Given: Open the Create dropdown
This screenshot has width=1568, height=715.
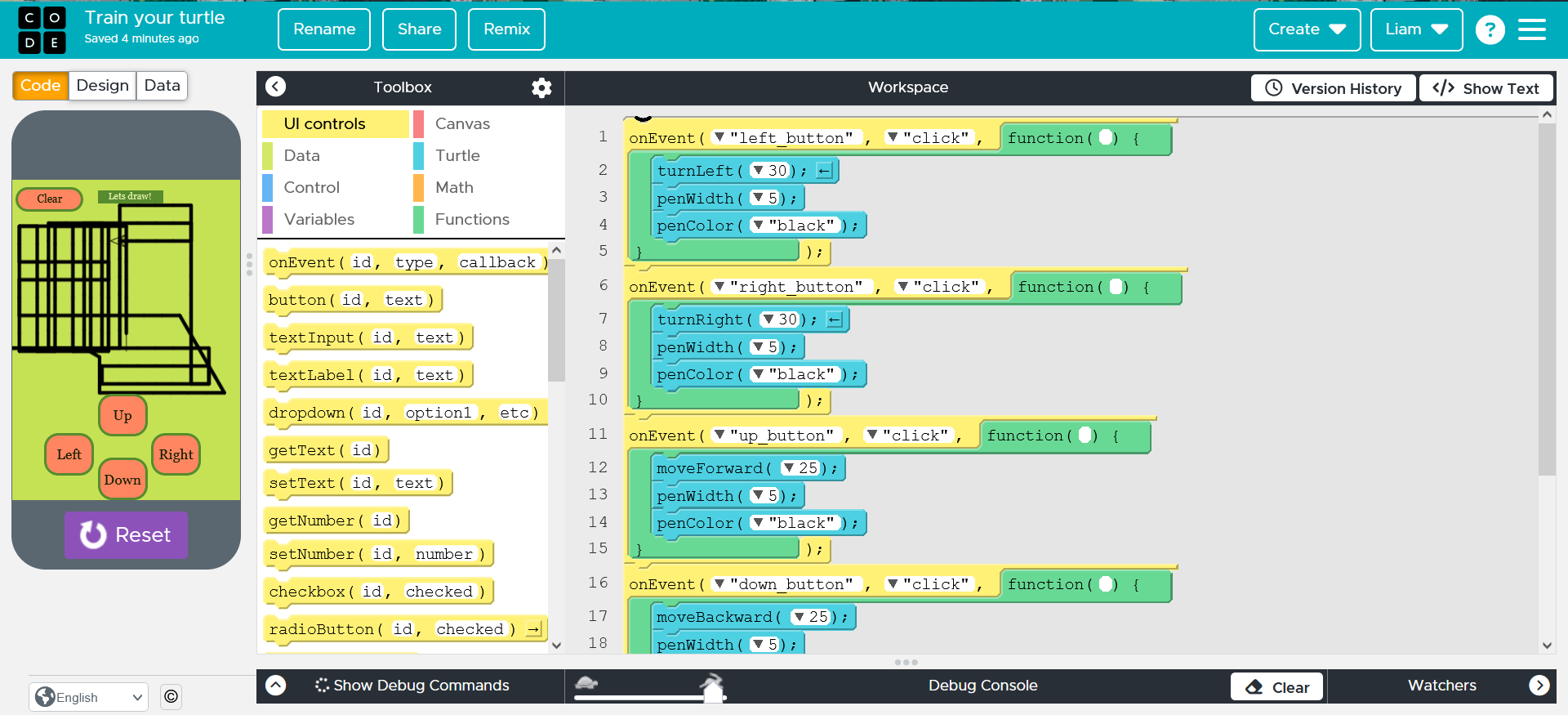Looking at the screenshot, I should coord(1307,29).
